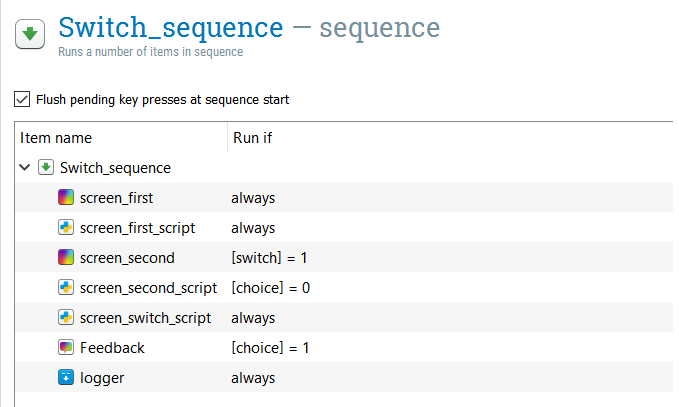The image size is (679, 407).
Task: Edit the [switch] = 1 run condition
Action: pos(269,258)
